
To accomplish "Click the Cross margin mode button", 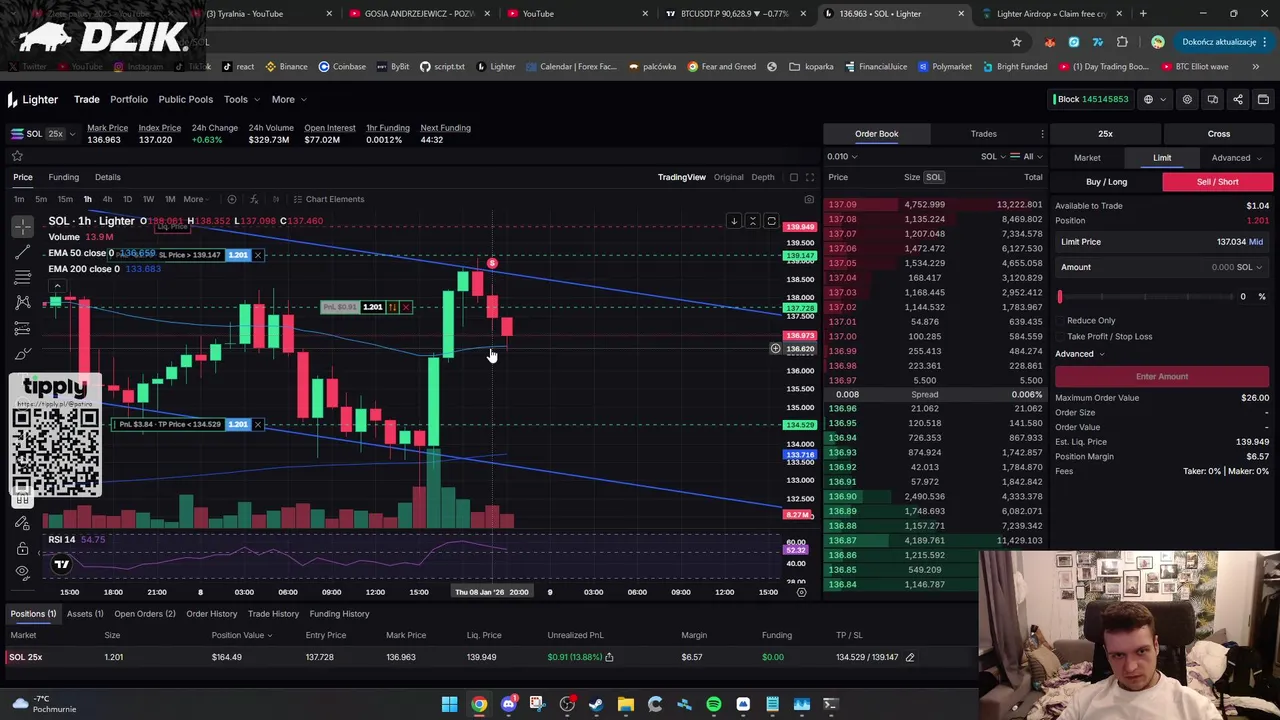I will [1218, 134].
